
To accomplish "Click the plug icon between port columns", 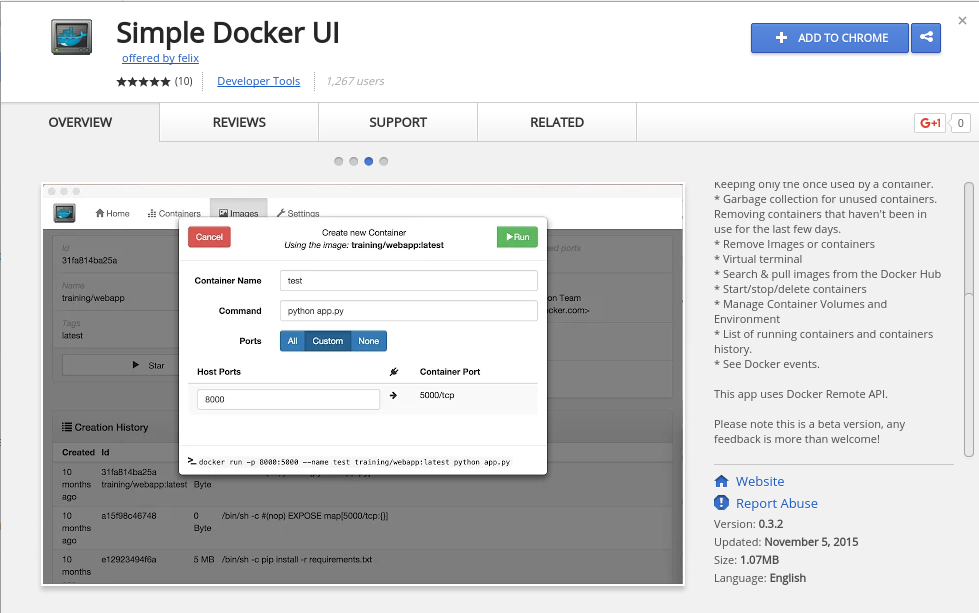I will coord(394,371).
